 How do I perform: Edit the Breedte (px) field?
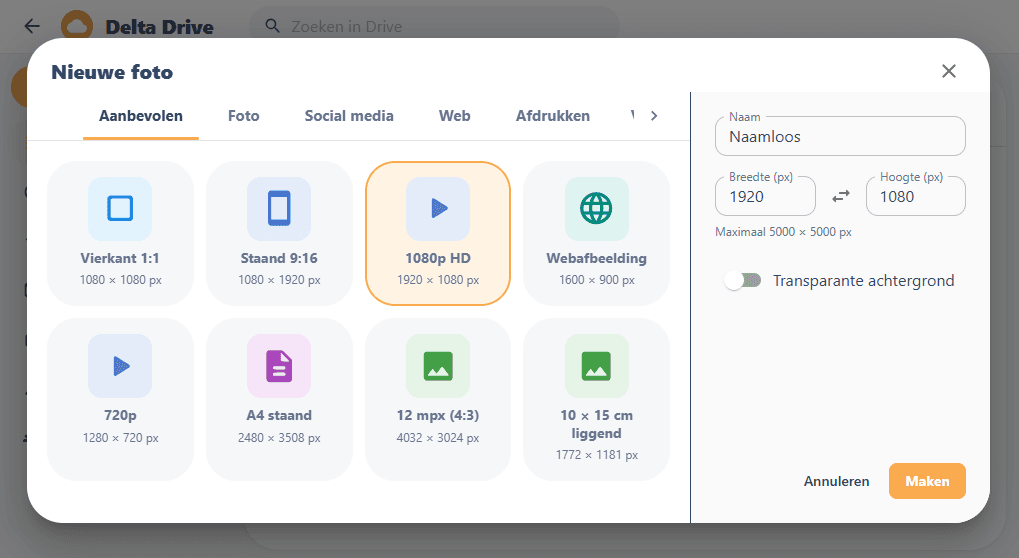tap(766, 196)
